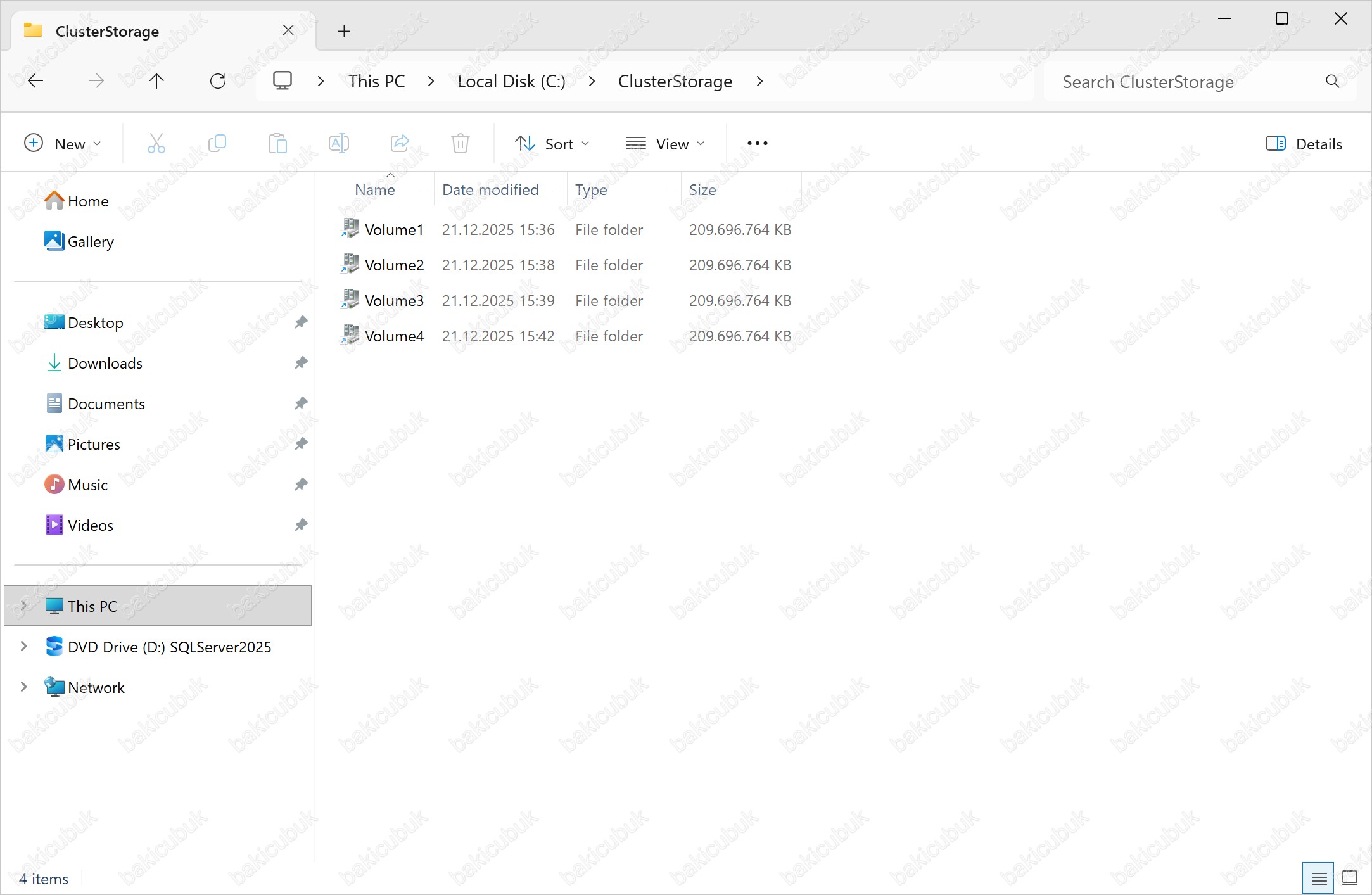Select details list view in status bar
1372x895 pixels.
click(1319, 878)
